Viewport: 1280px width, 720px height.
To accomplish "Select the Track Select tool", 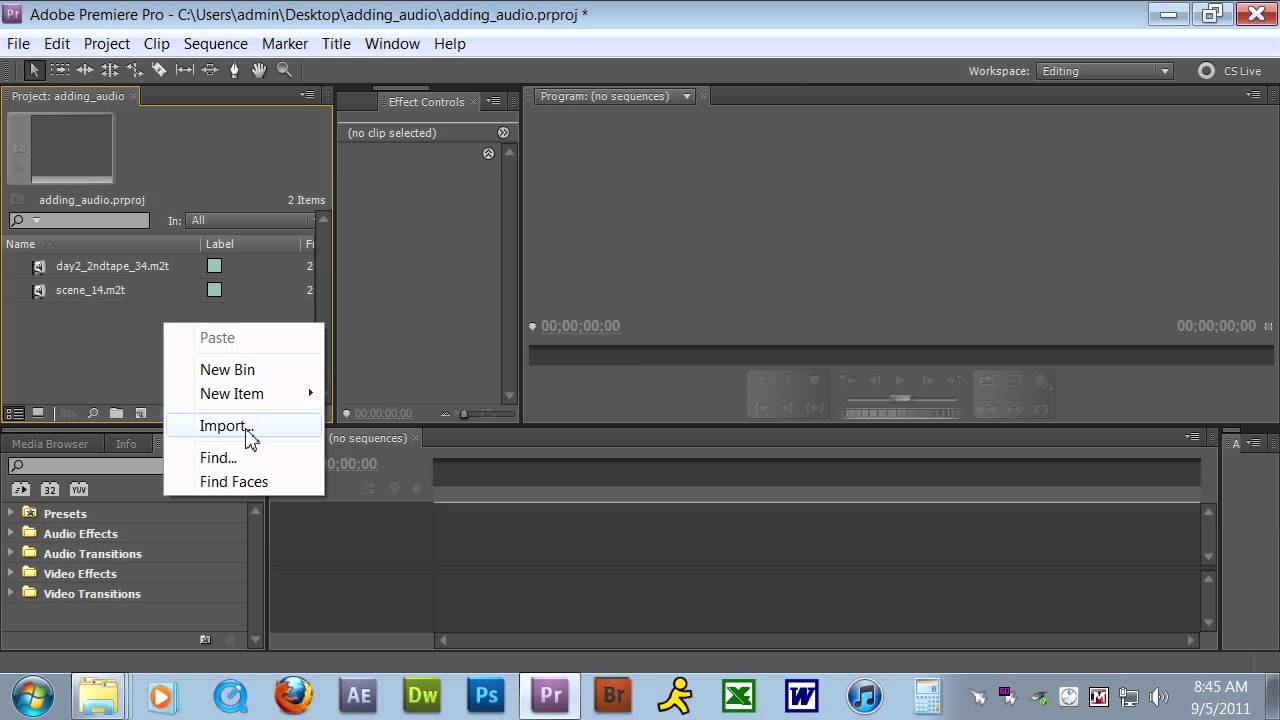I will click(60, 70).
